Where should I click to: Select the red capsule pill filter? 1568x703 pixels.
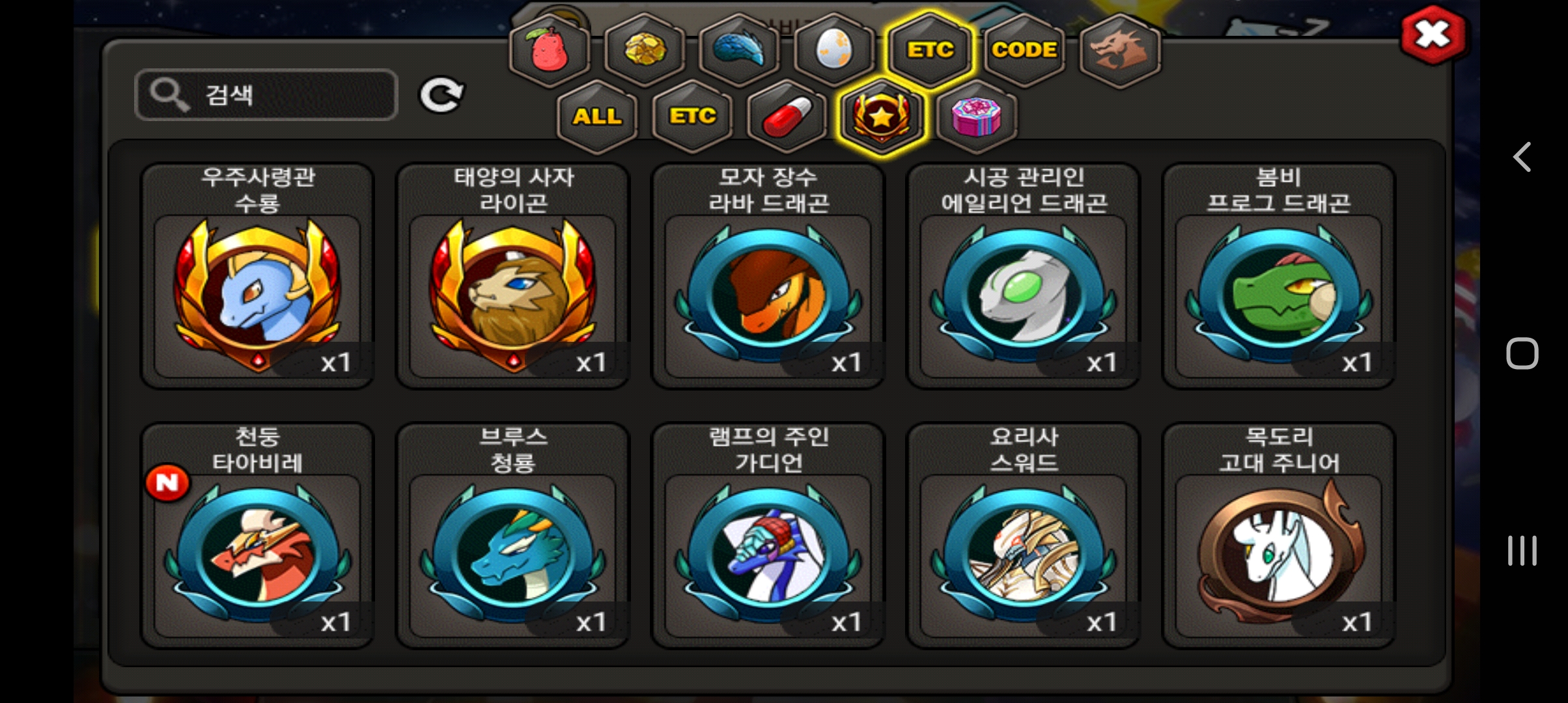[787, 117]
